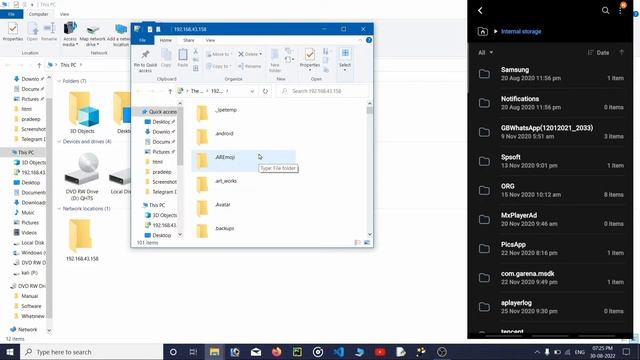
Task: Collapse Network locations (1) group
Action: pyautogui.click(x=59, y=209)
